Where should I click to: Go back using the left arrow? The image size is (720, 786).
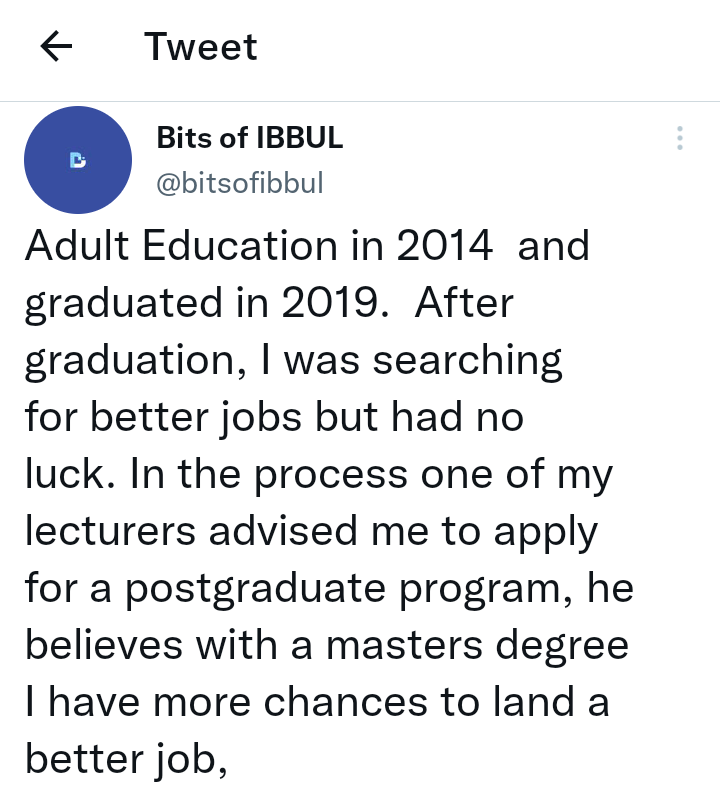click(59, 47)
